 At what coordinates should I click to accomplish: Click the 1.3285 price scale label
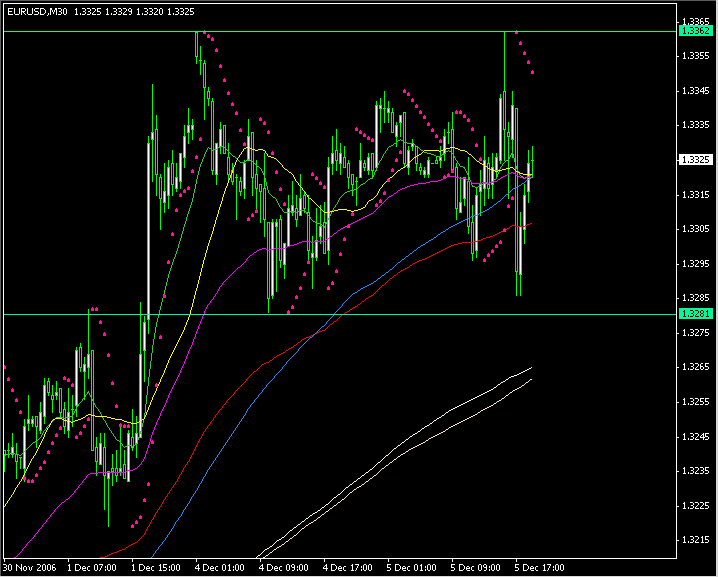click(696, 298)
